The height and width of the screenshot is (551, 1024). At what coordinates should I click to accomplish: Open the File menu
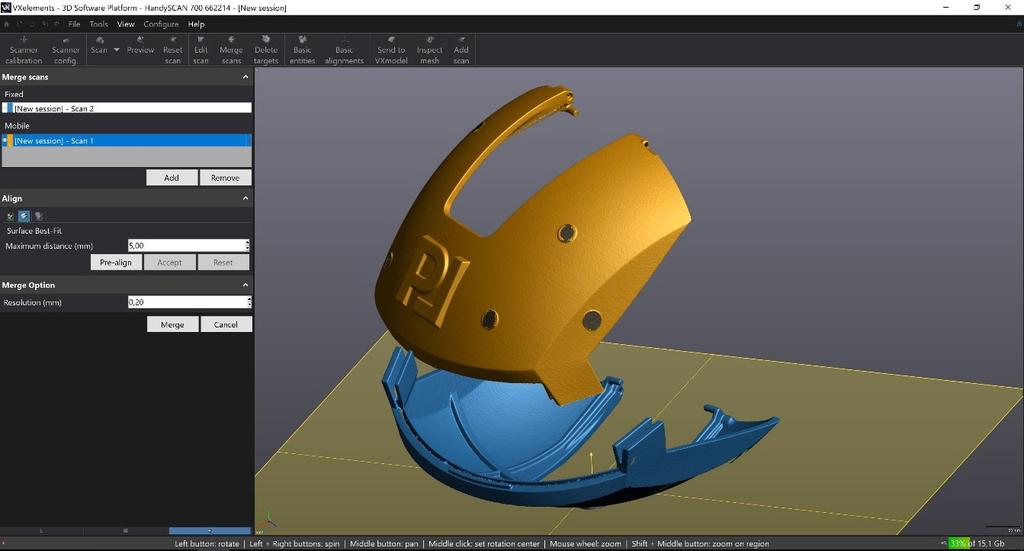(74, 24)
